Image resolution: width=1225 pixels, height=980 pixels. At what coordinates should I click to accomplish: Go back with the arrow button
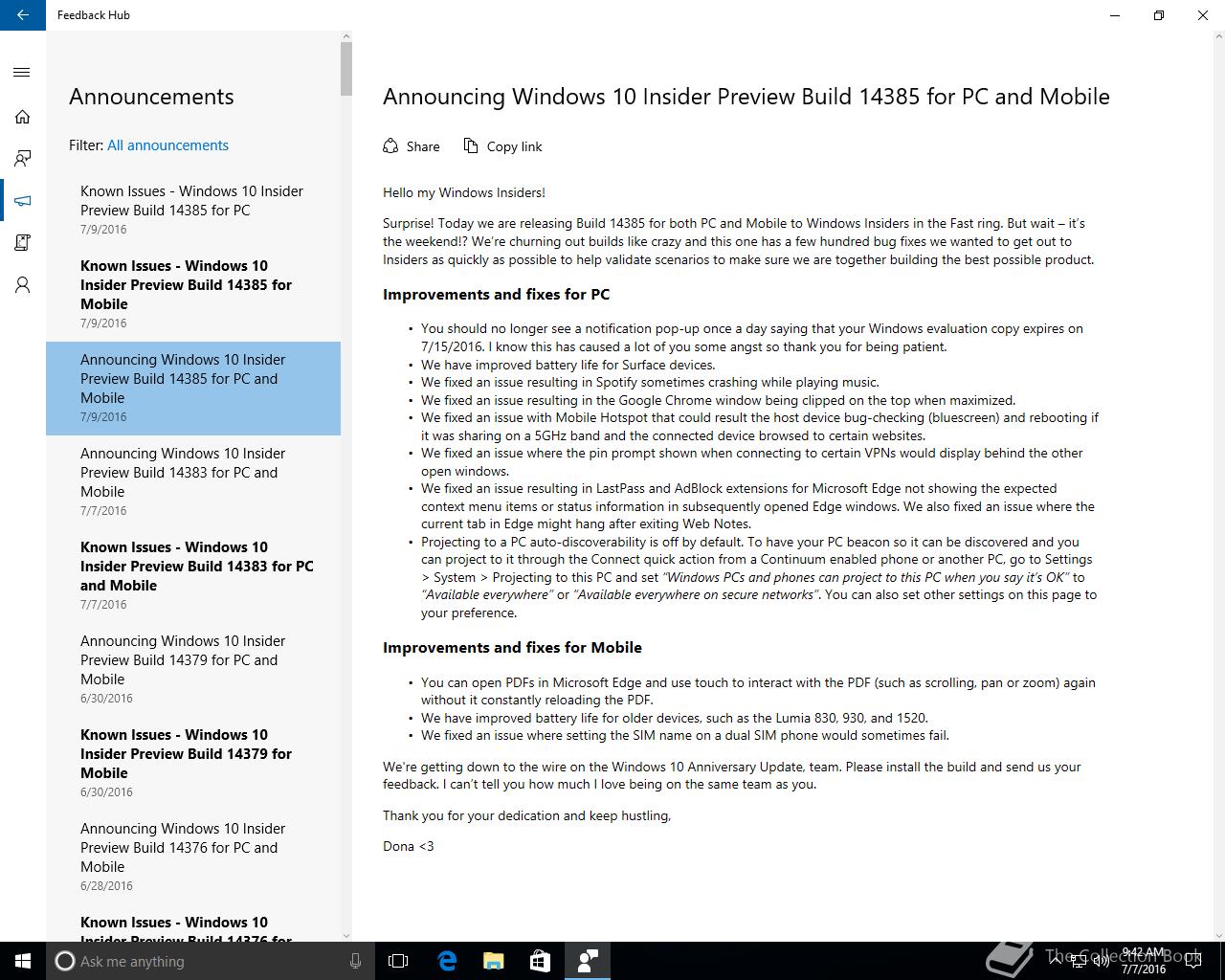[x=23, y=15]
